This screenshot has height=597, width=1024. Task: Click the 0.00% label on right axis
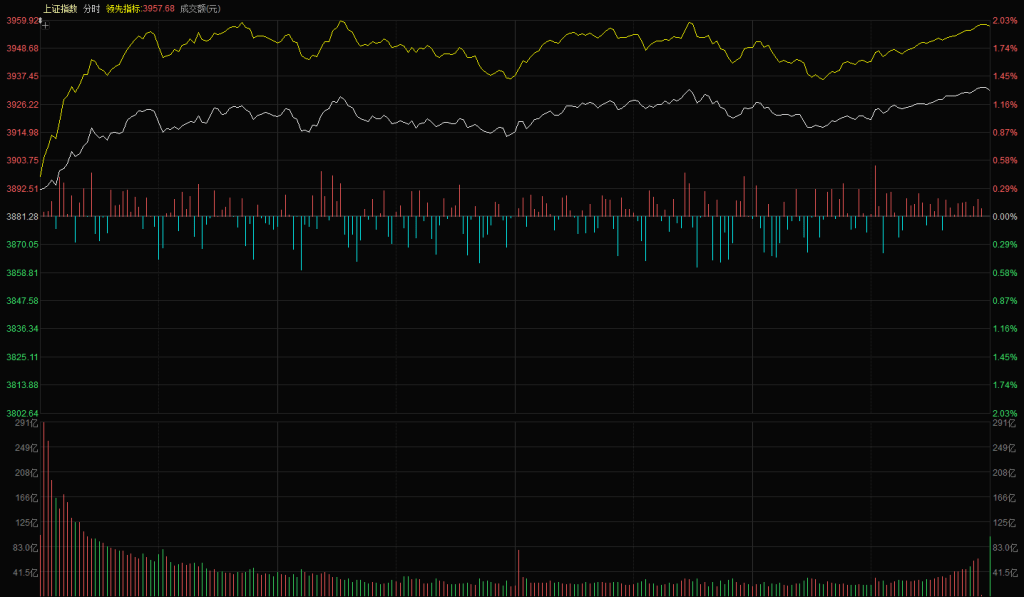tap(1005, 216)
